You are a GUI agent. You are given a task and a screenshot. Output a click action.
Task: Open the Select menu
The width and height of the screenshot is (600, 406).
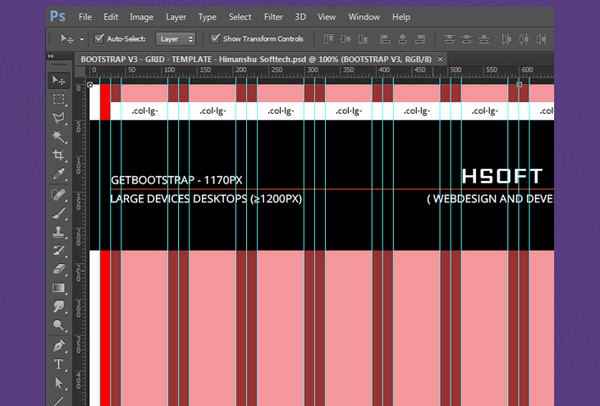click(x=240, y=17)
